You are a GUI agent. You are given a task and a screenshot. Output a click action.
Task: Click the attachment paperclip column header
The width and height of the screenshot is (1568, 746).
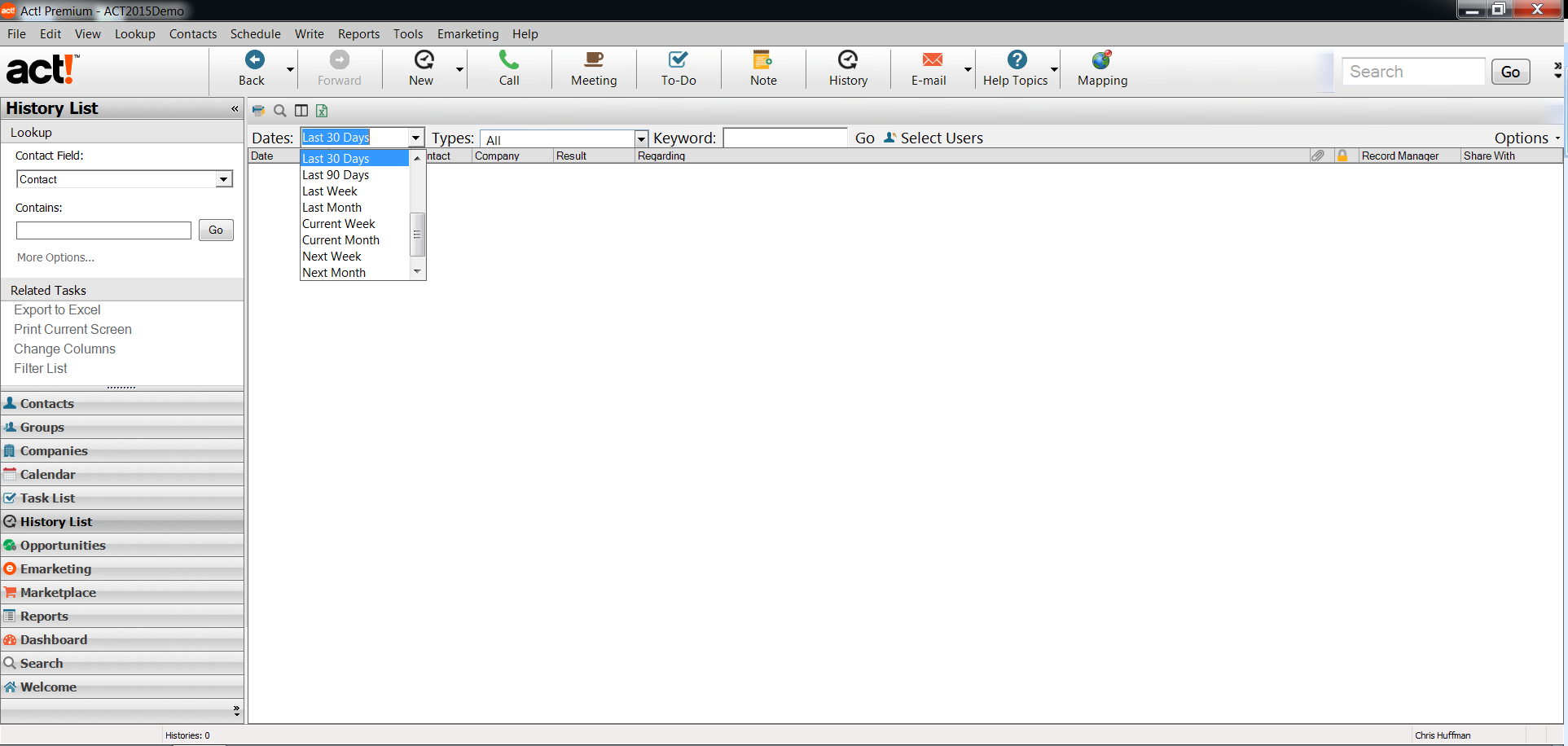click(x=1318, y=156)
